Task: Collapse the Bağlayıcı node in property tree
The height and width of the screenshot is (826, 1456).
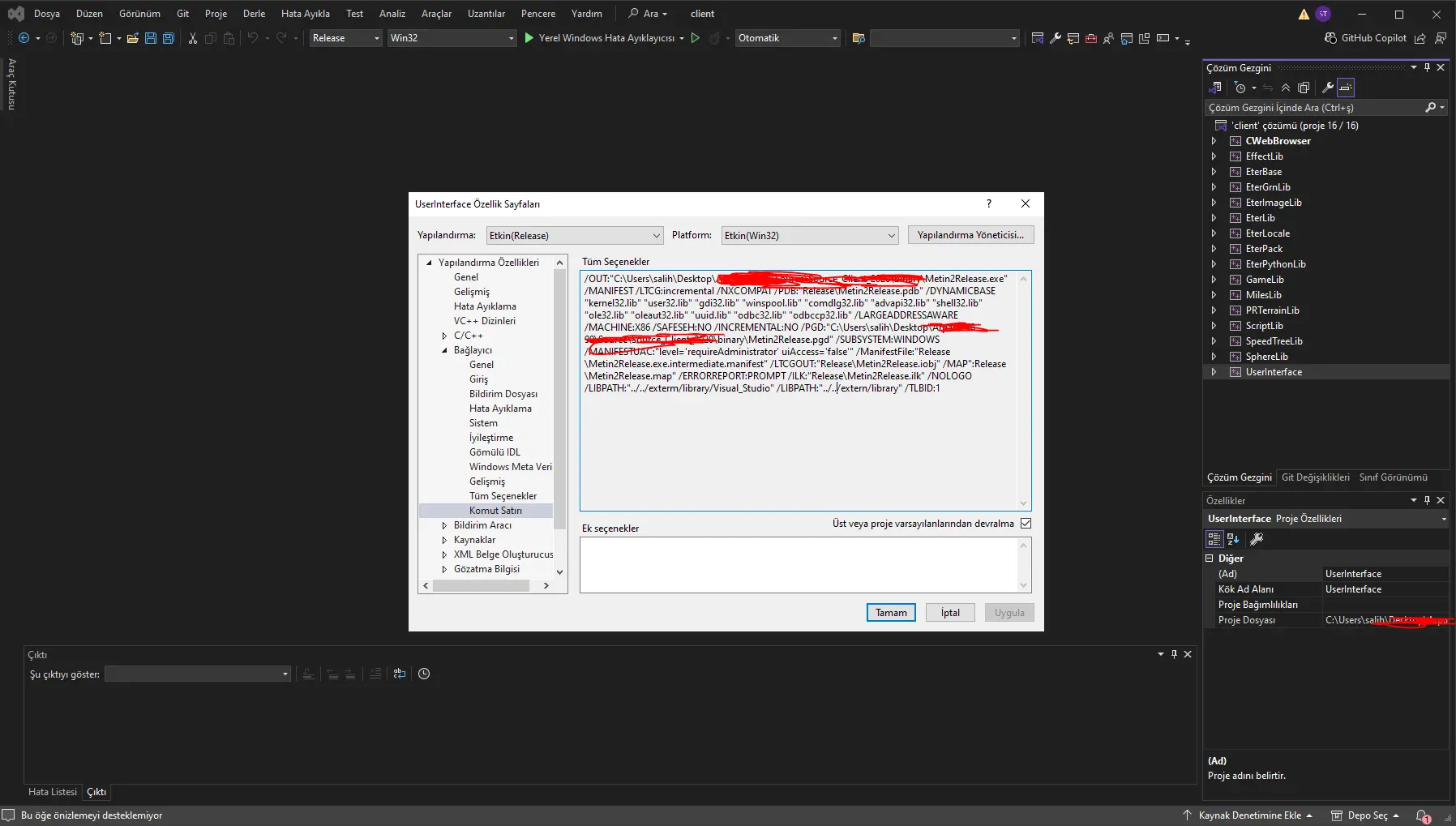Action: click(x=444, y=350)
